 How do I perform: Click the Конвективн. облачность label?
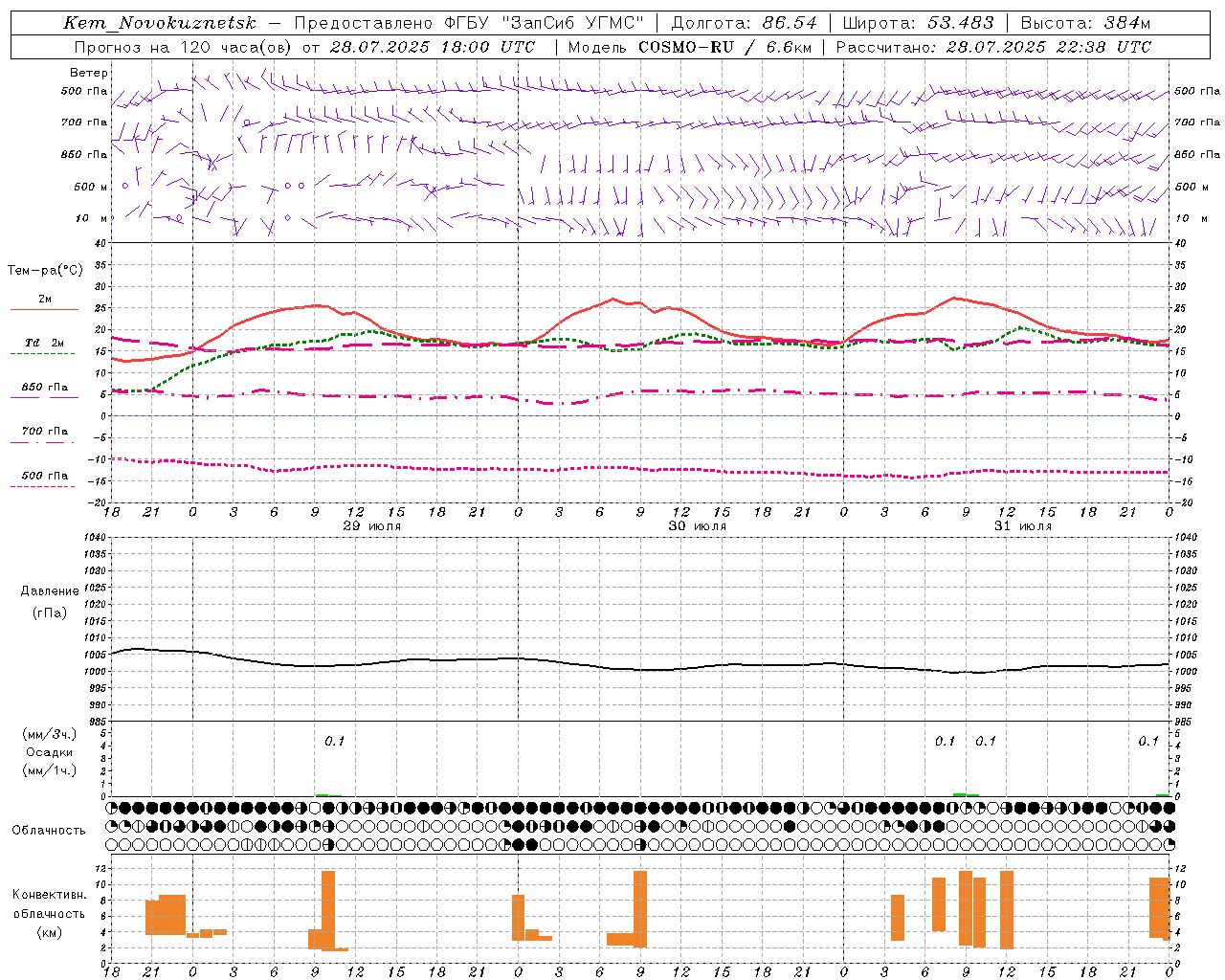[x=49, y=904]
